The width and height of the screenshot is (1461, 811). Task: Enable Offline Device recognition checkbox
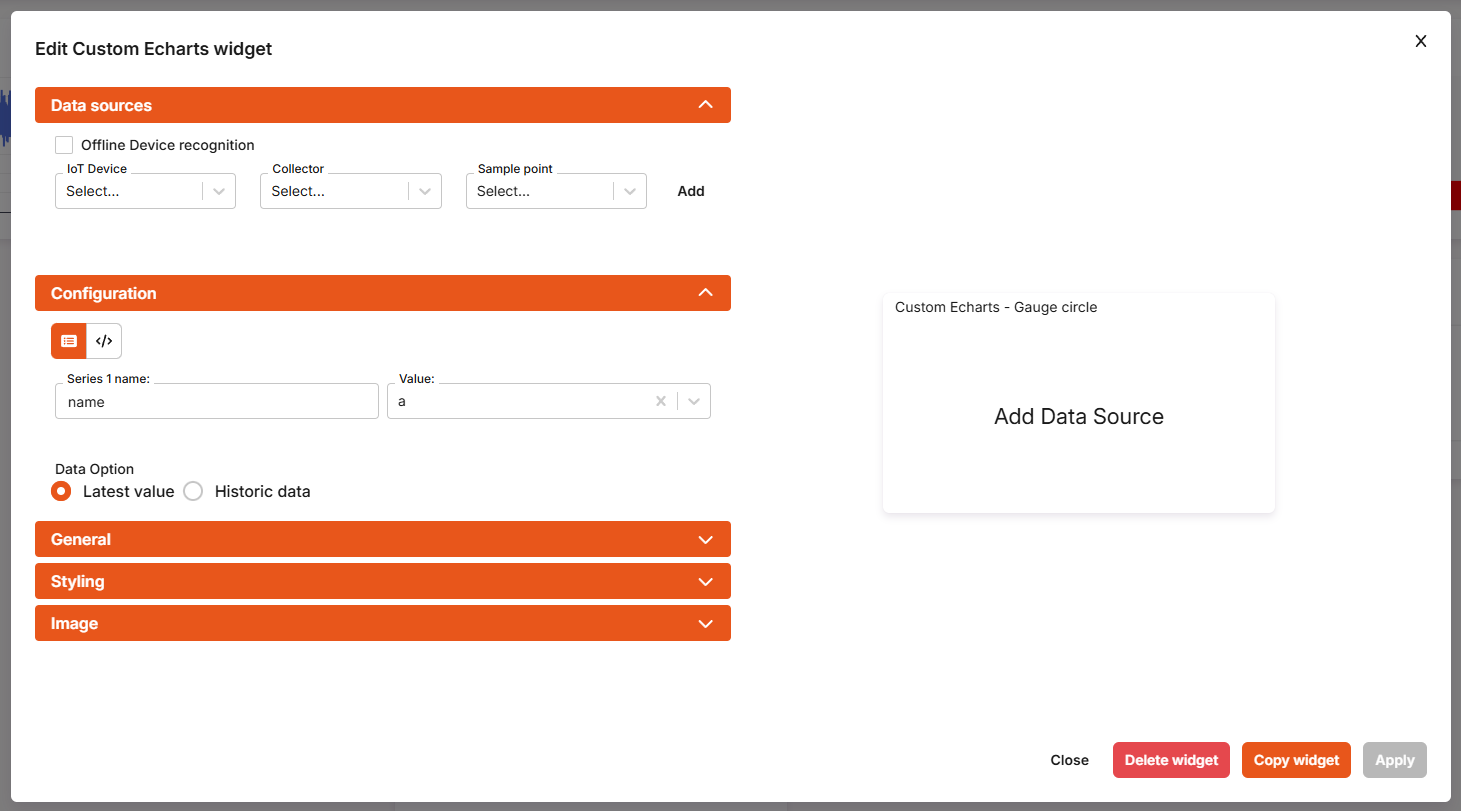tap(64, 145)
